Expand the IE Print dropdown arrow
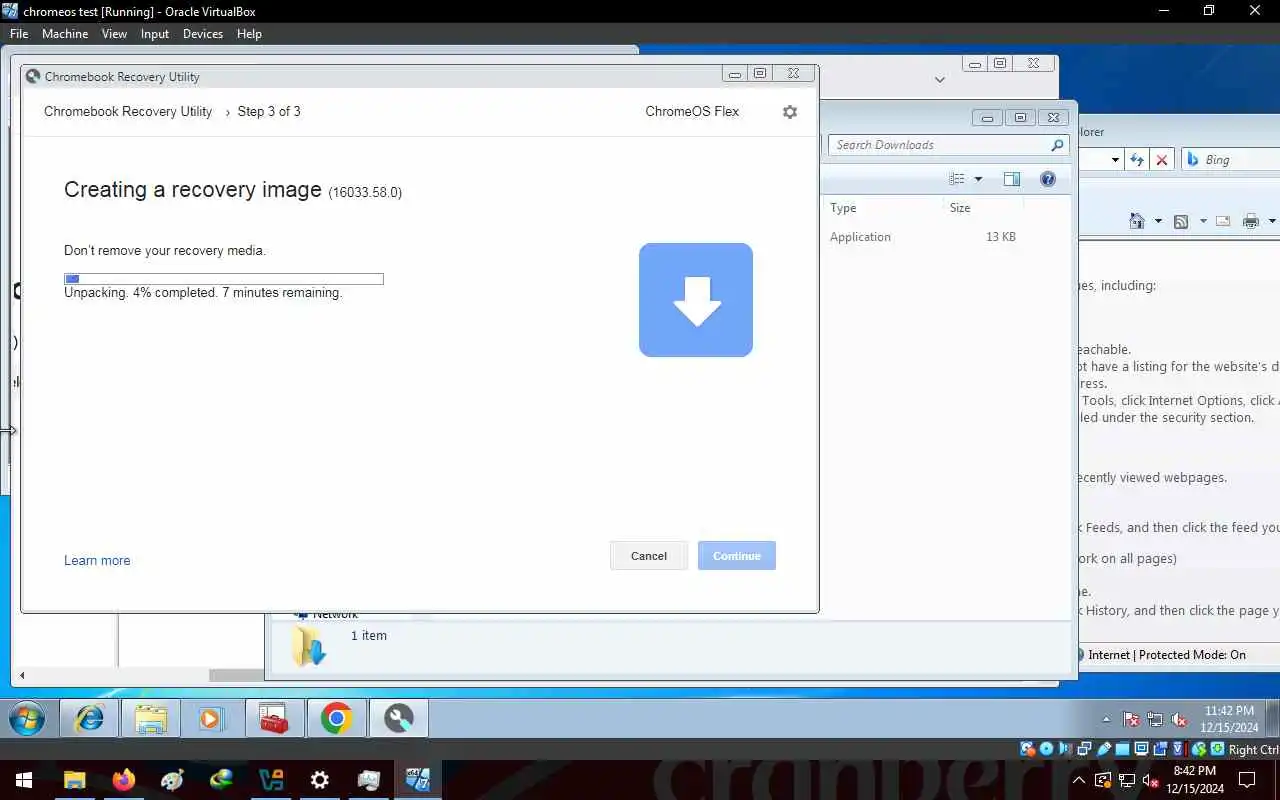The height and width of the screenshot is (800, 1280). (x=1272, y=221)
